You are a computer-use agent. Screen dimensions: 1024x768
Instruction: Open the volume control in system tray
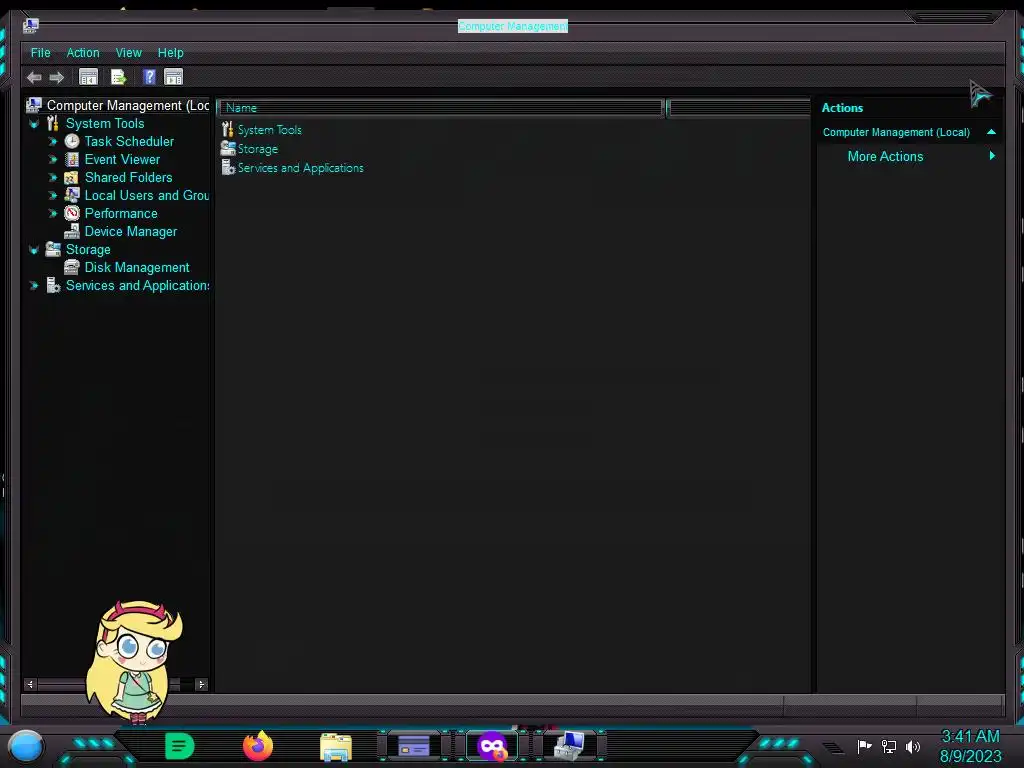coord(913,746)
